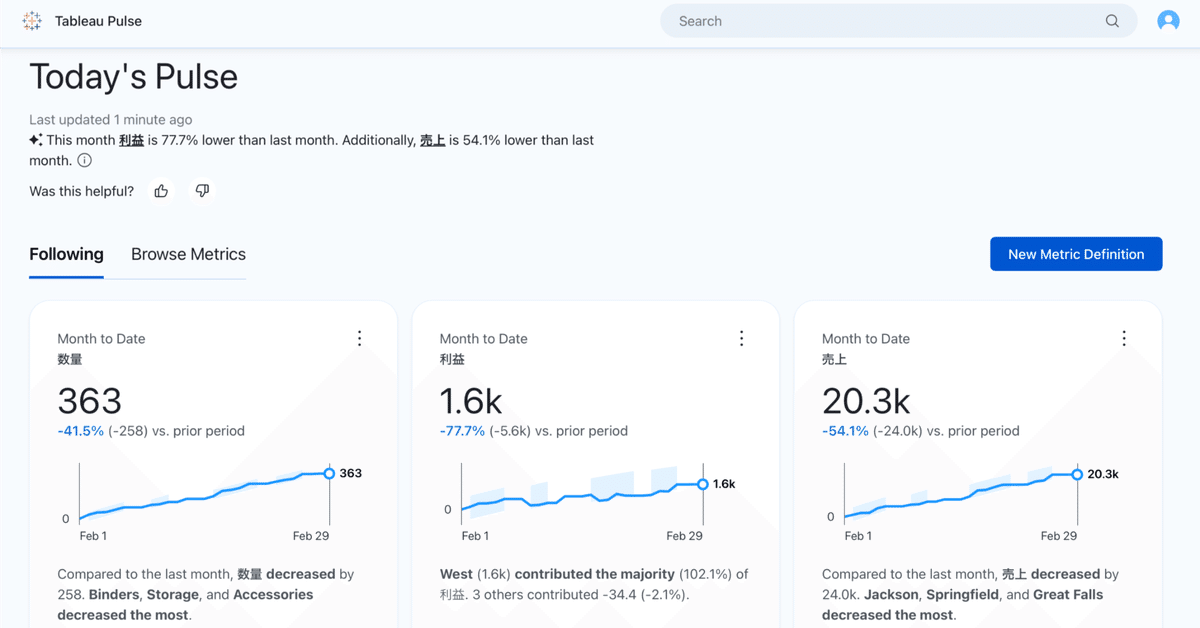Click the New Metric Definition button

[x=1076, y=254]
